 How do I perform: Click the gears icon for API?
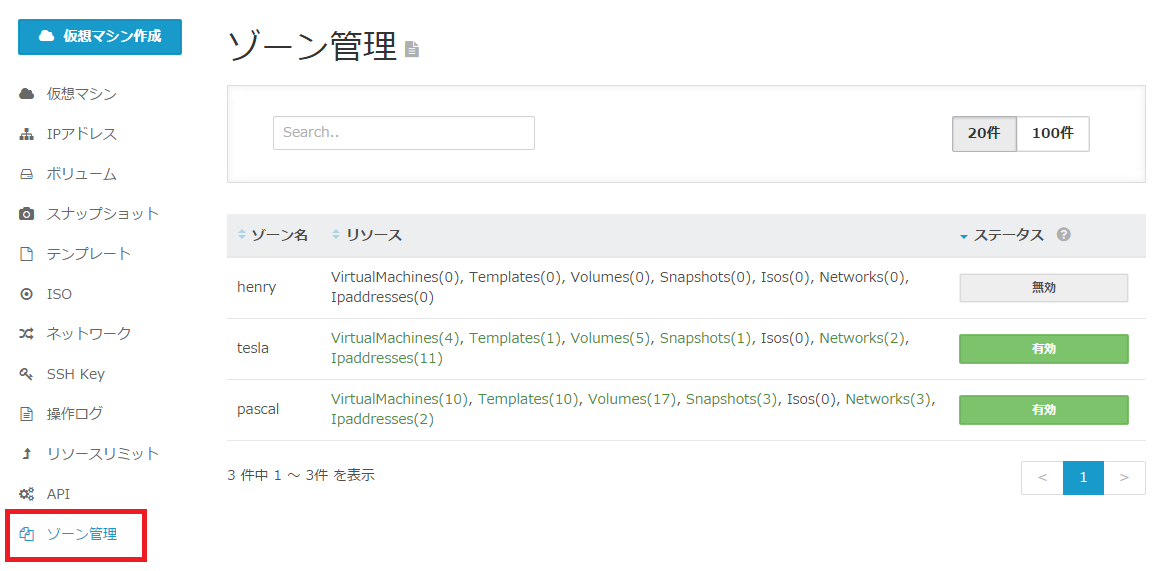[x=27, y=494]
